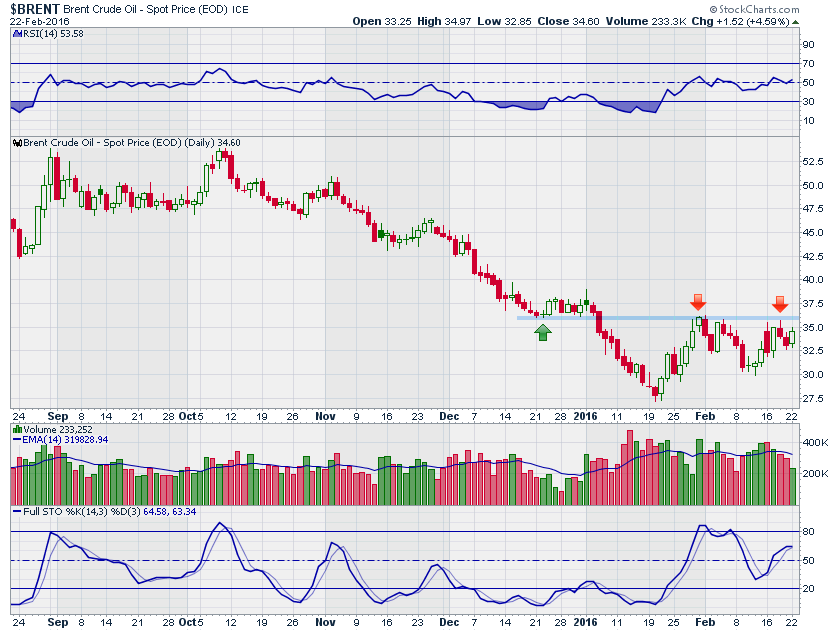Click the candlestick icon before Brent Crude Oil Daily label
832x632 pixels.
point(17,143)
